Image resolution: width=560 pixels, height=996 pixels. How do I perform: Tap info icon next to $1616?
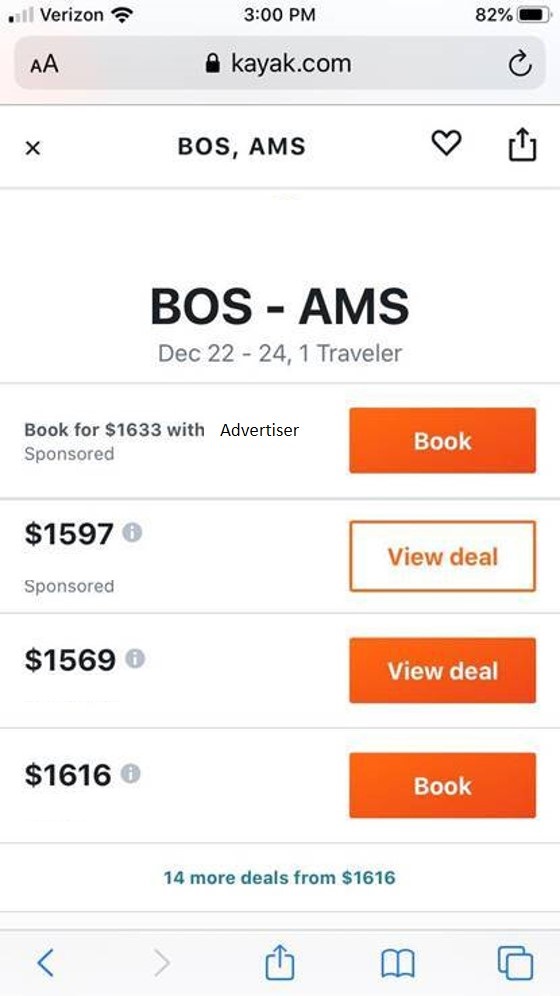(130, 774)
